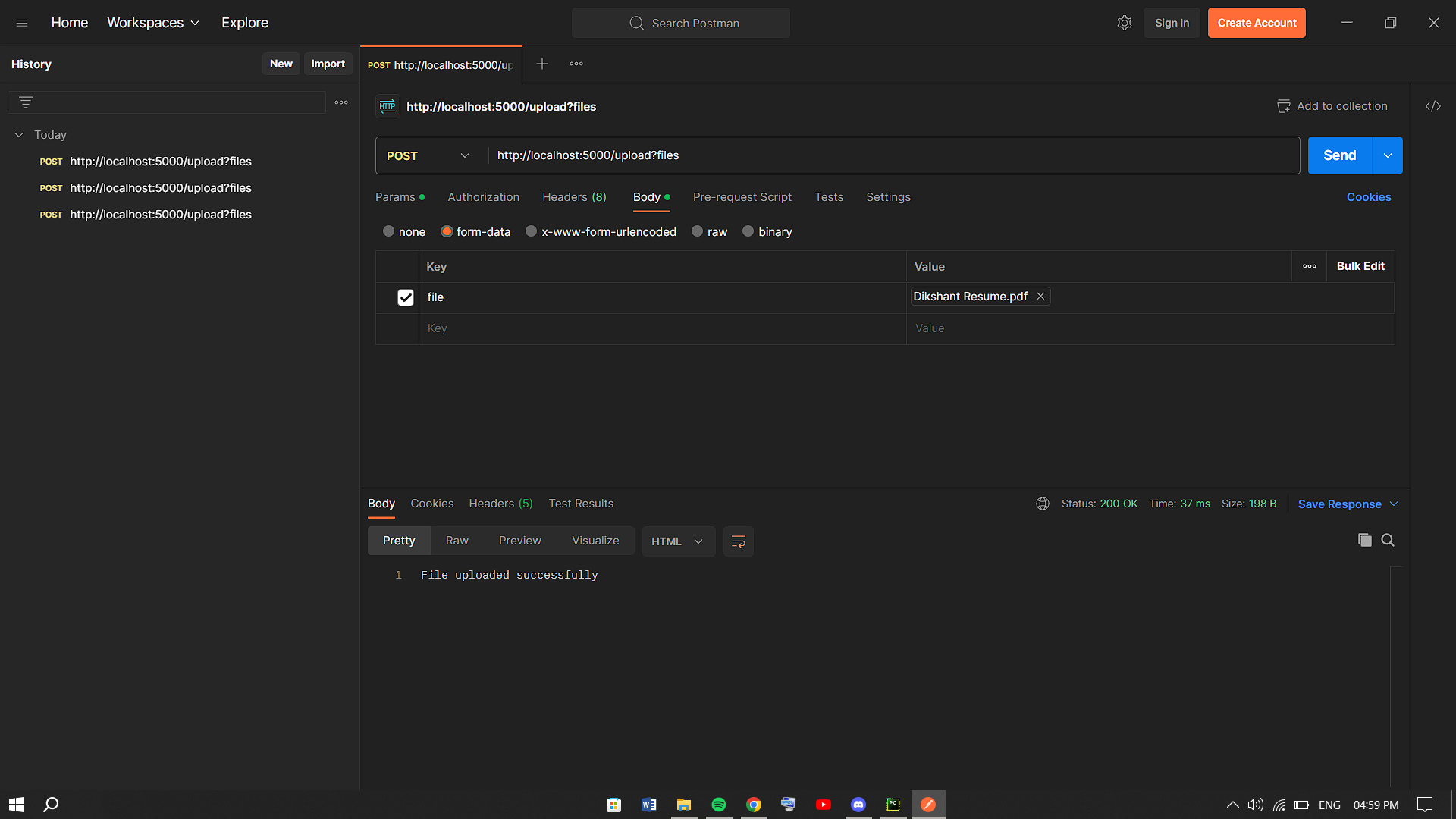Collapse the Today history group
The image size is (1456, 819).
click(x=19, y=135)
